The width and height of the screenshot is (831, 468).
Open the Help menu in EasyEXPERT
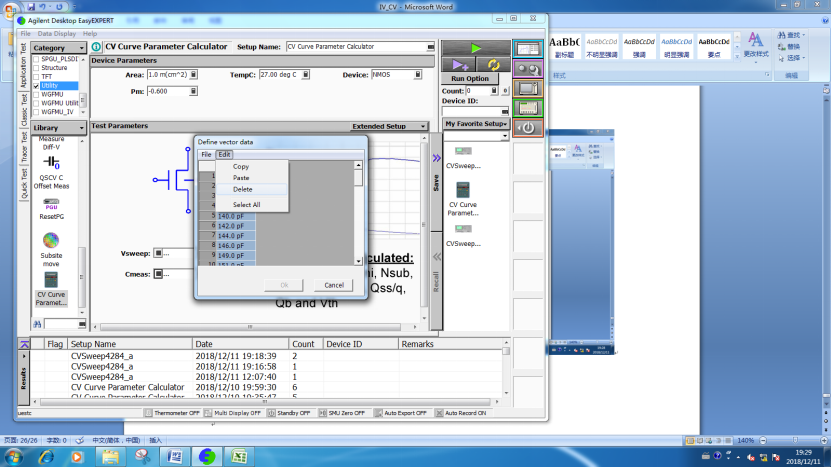[90, 33]
